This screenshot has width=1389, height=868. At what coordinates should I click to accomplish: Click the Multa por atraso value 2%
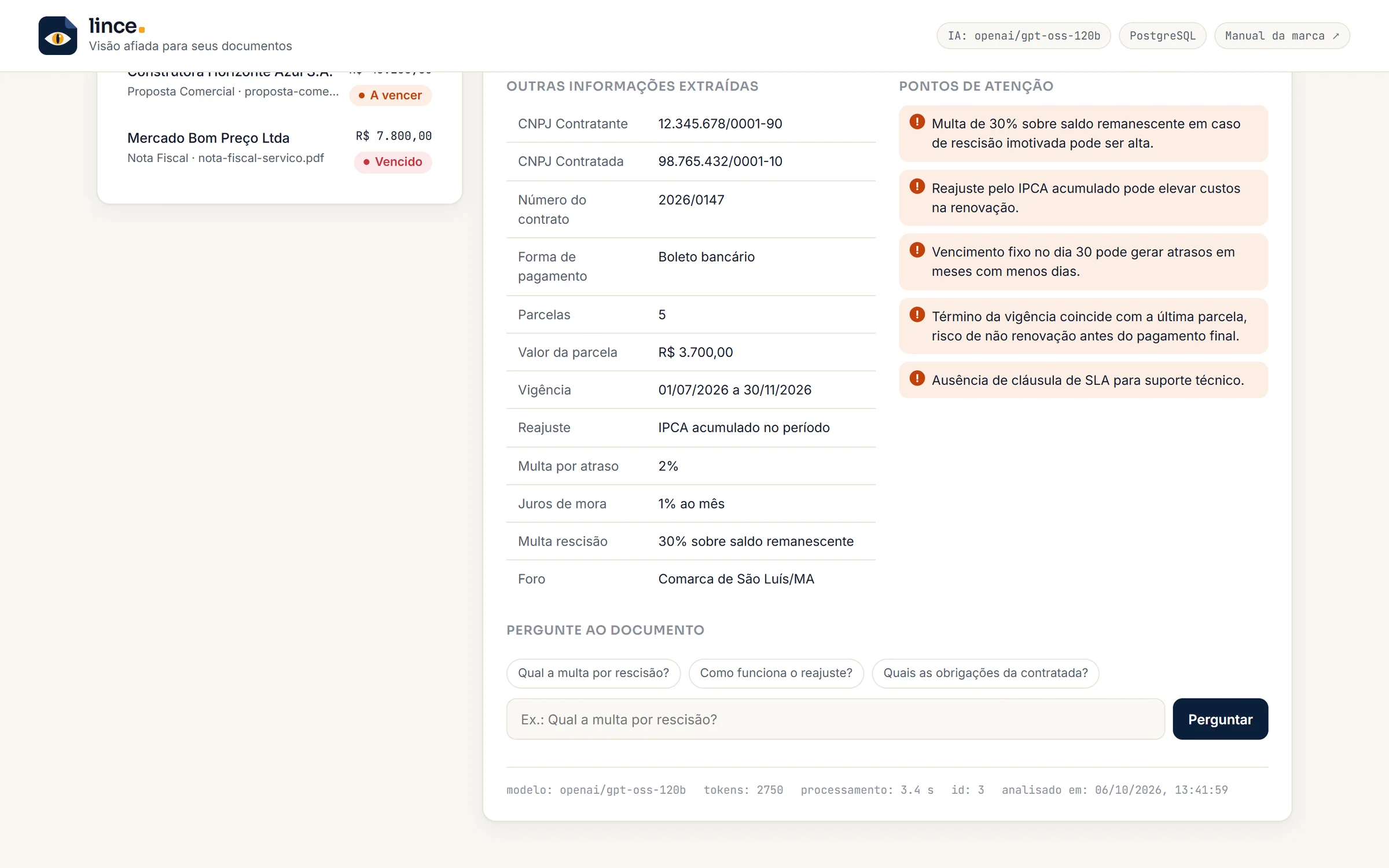[x=668, y=466]
